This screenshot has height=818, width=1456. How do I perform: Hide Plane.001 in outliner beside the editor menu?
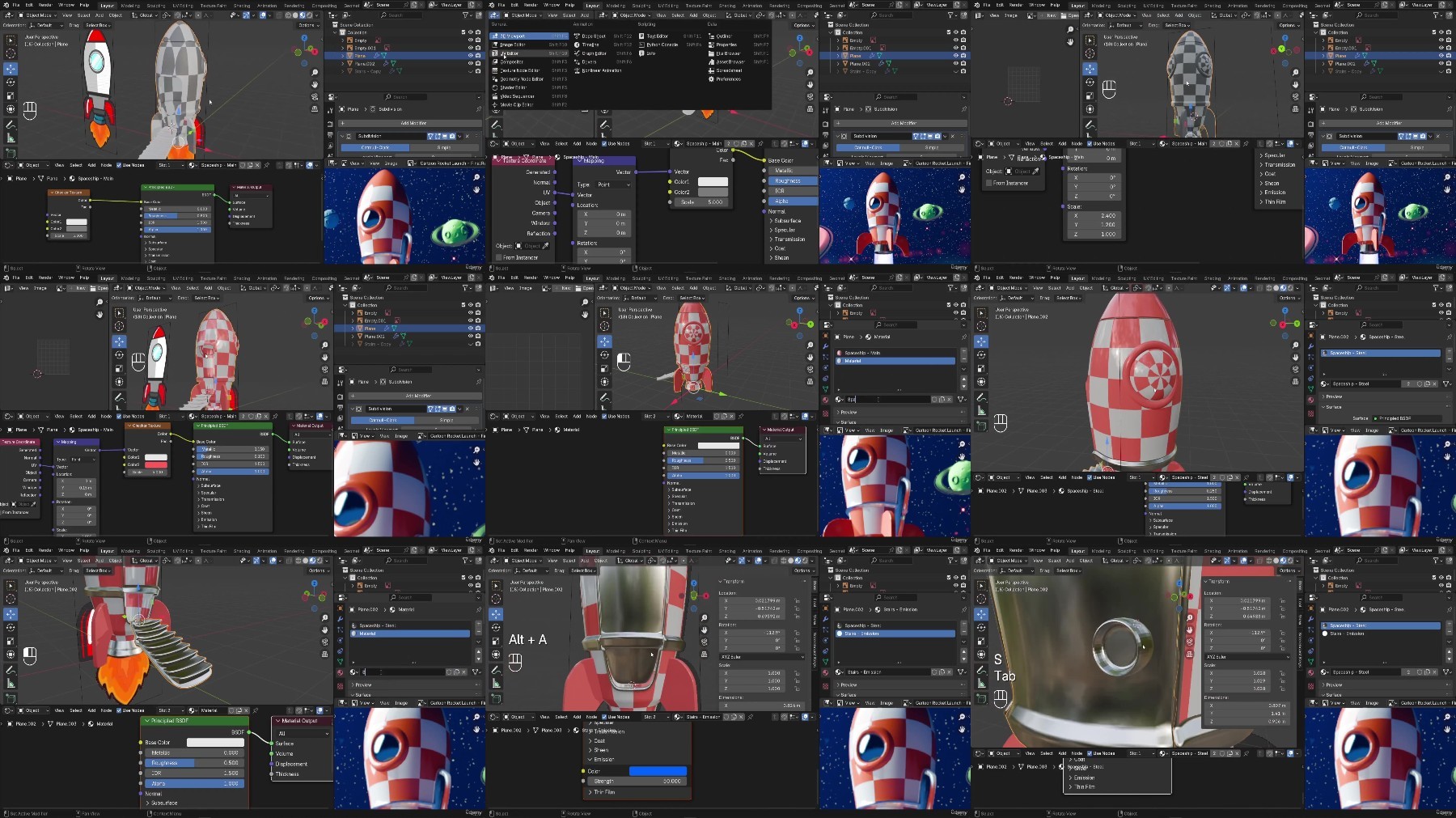coord(955,63)
